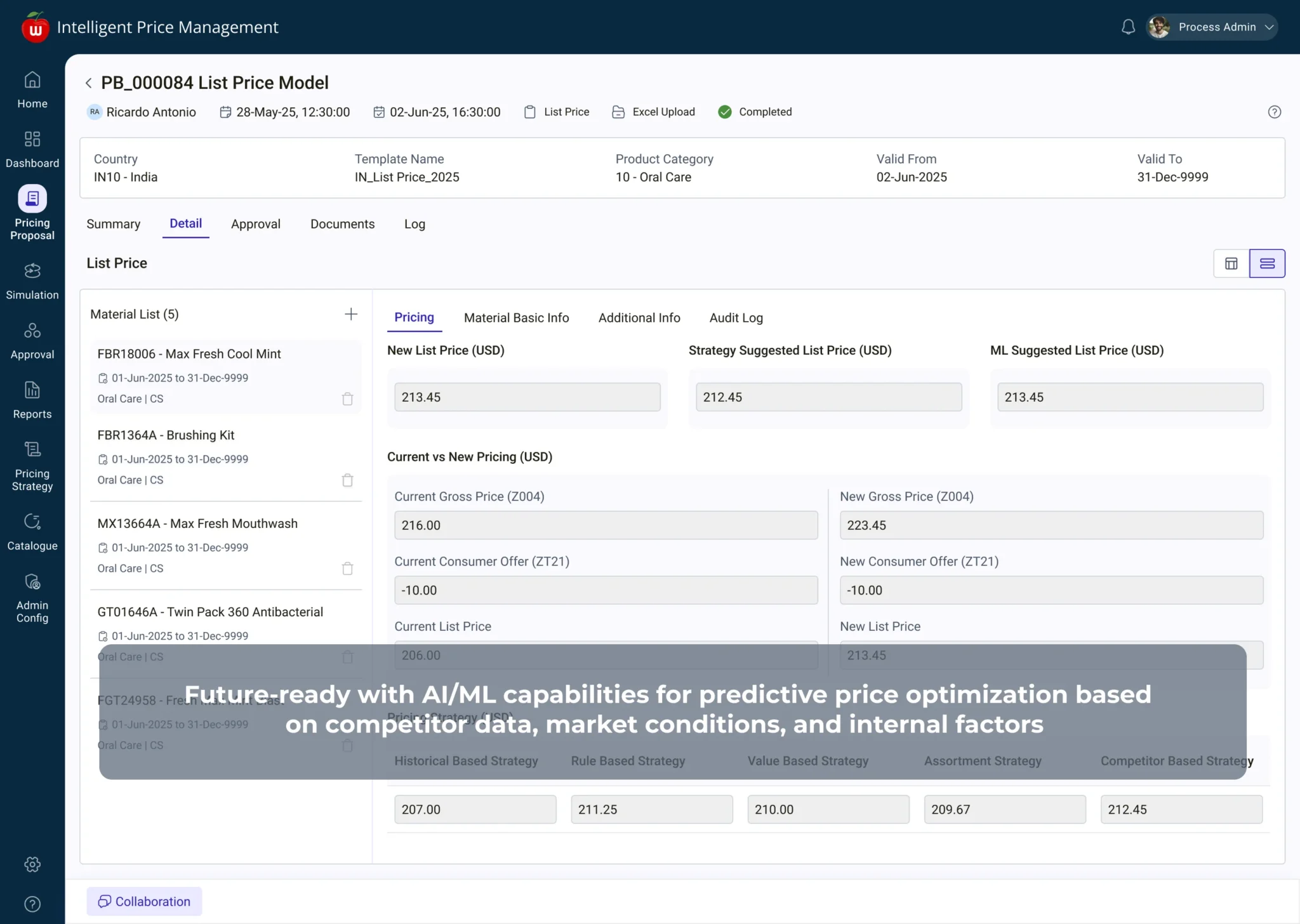Select the Material Basic Info tab
This screenshot has height=924, width=1300.
516,318
